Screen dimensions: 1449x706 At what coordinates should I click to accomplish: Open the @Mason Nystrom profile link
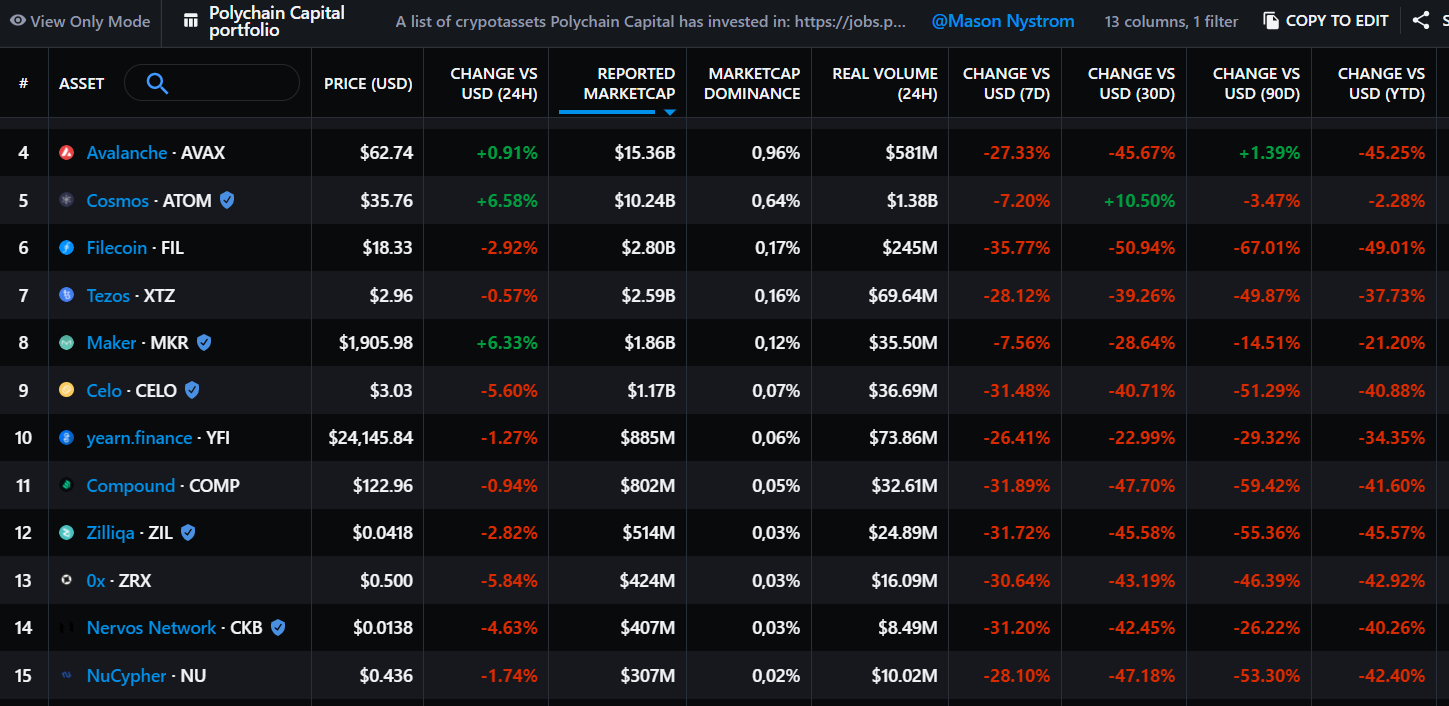pos(1003,21)
